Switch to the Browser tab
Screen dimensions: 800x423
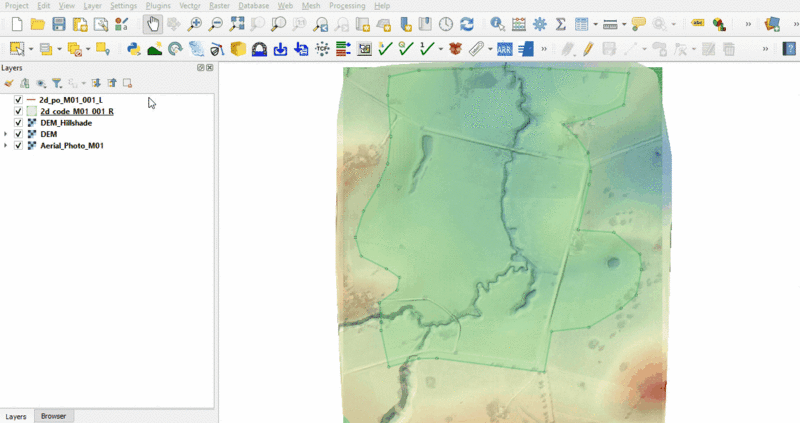(52, 416)
